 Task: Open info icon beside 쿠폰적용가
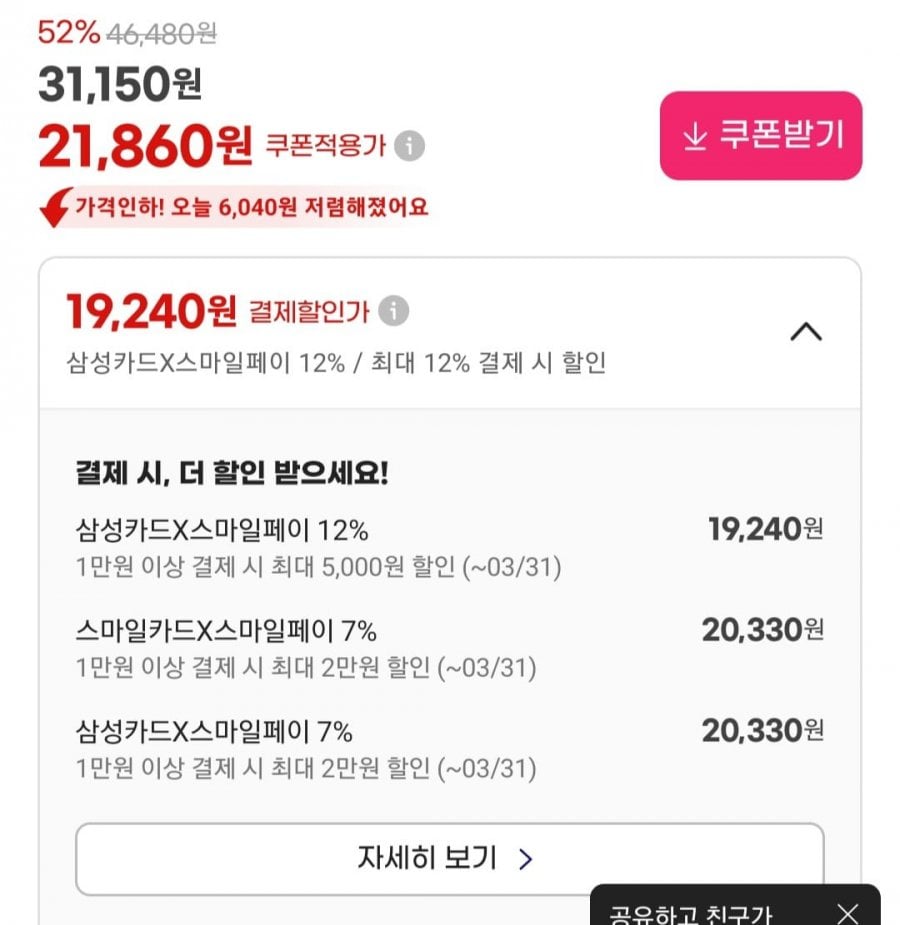point(409,146)
